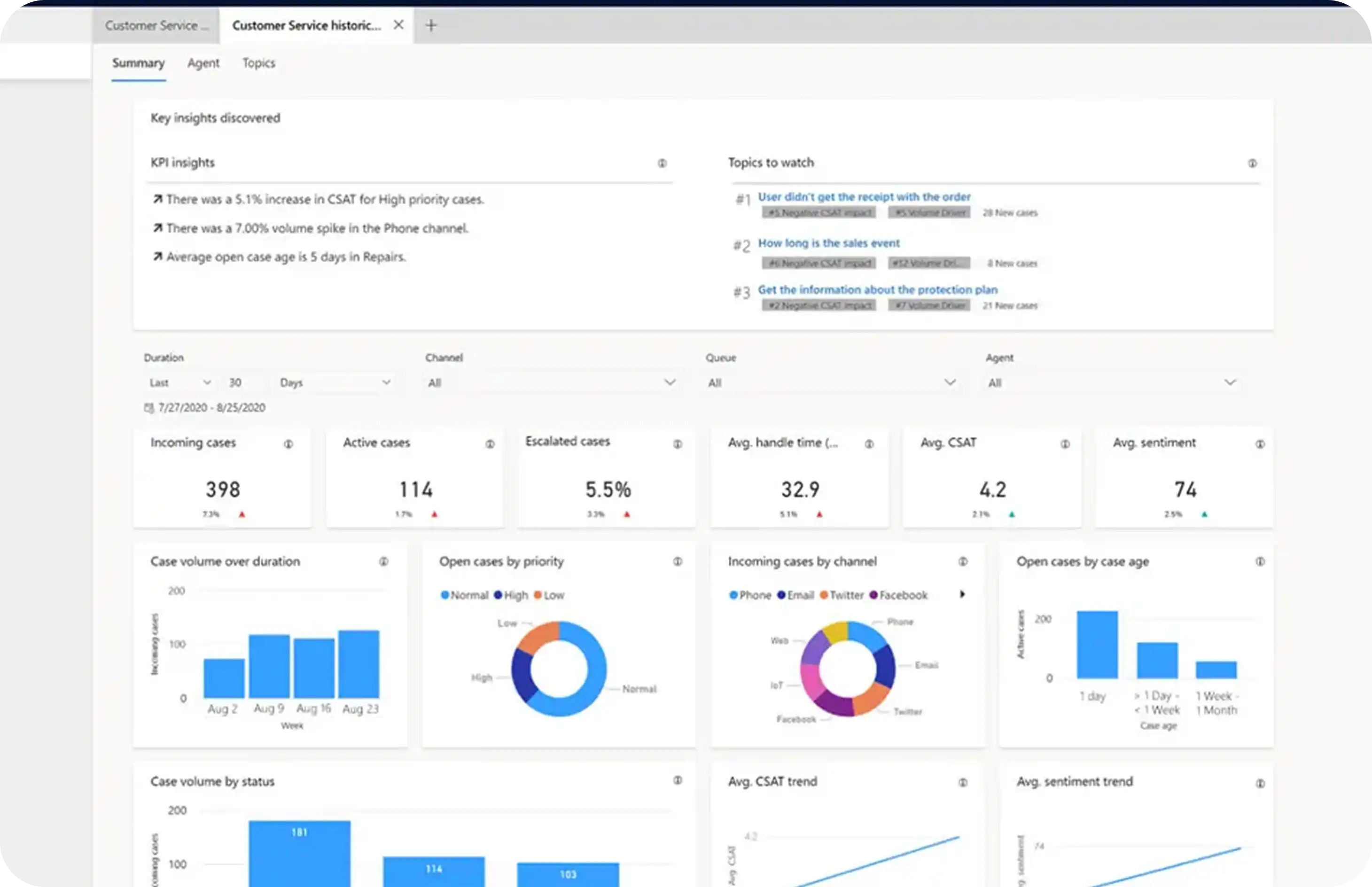1372x887 pixels.
Task: Click the info icon beside Topics to watch
Action: coord(1252,163)
